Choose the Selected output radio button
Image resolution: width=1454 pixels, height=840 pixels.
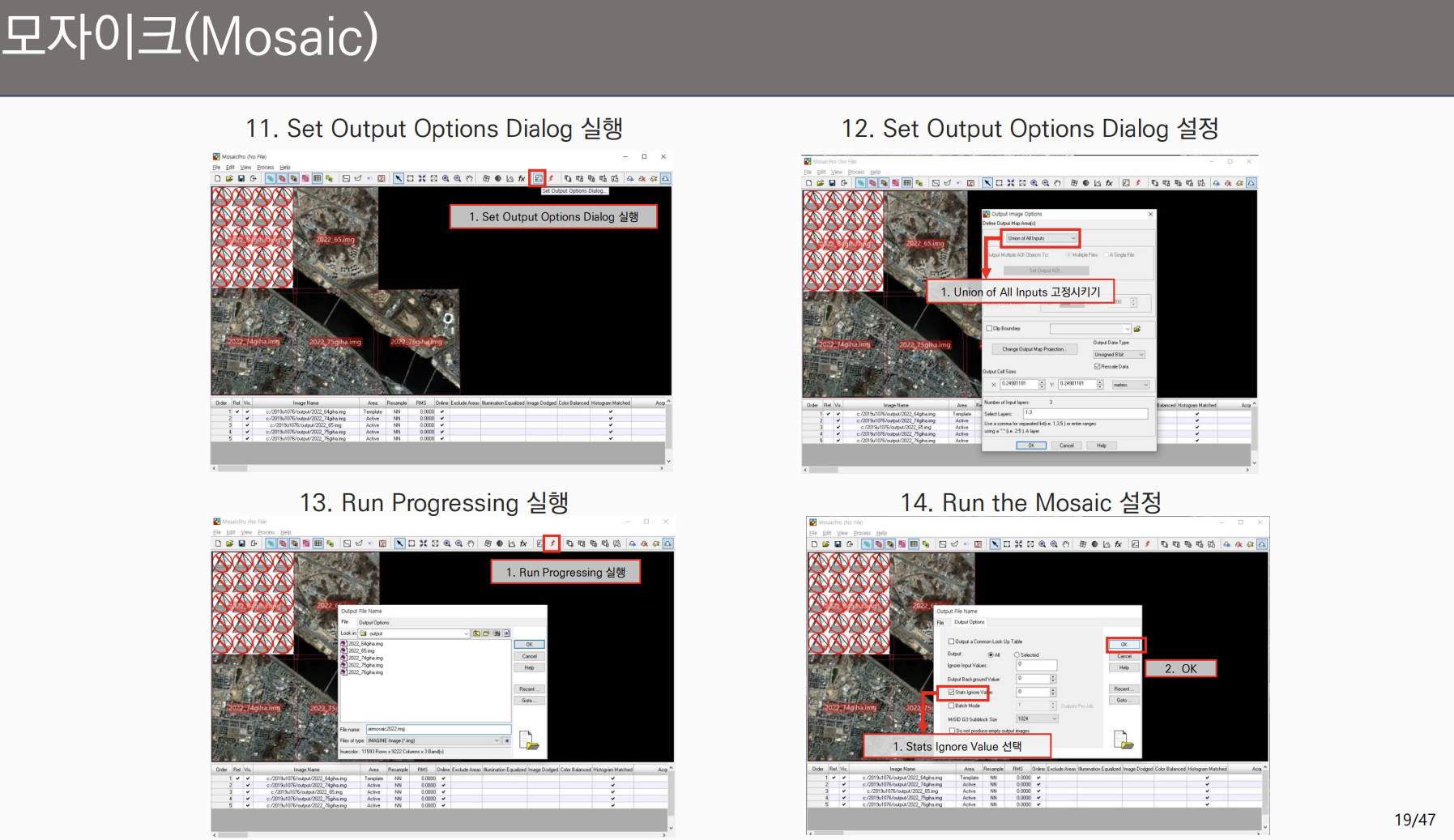click(1017, 655)
